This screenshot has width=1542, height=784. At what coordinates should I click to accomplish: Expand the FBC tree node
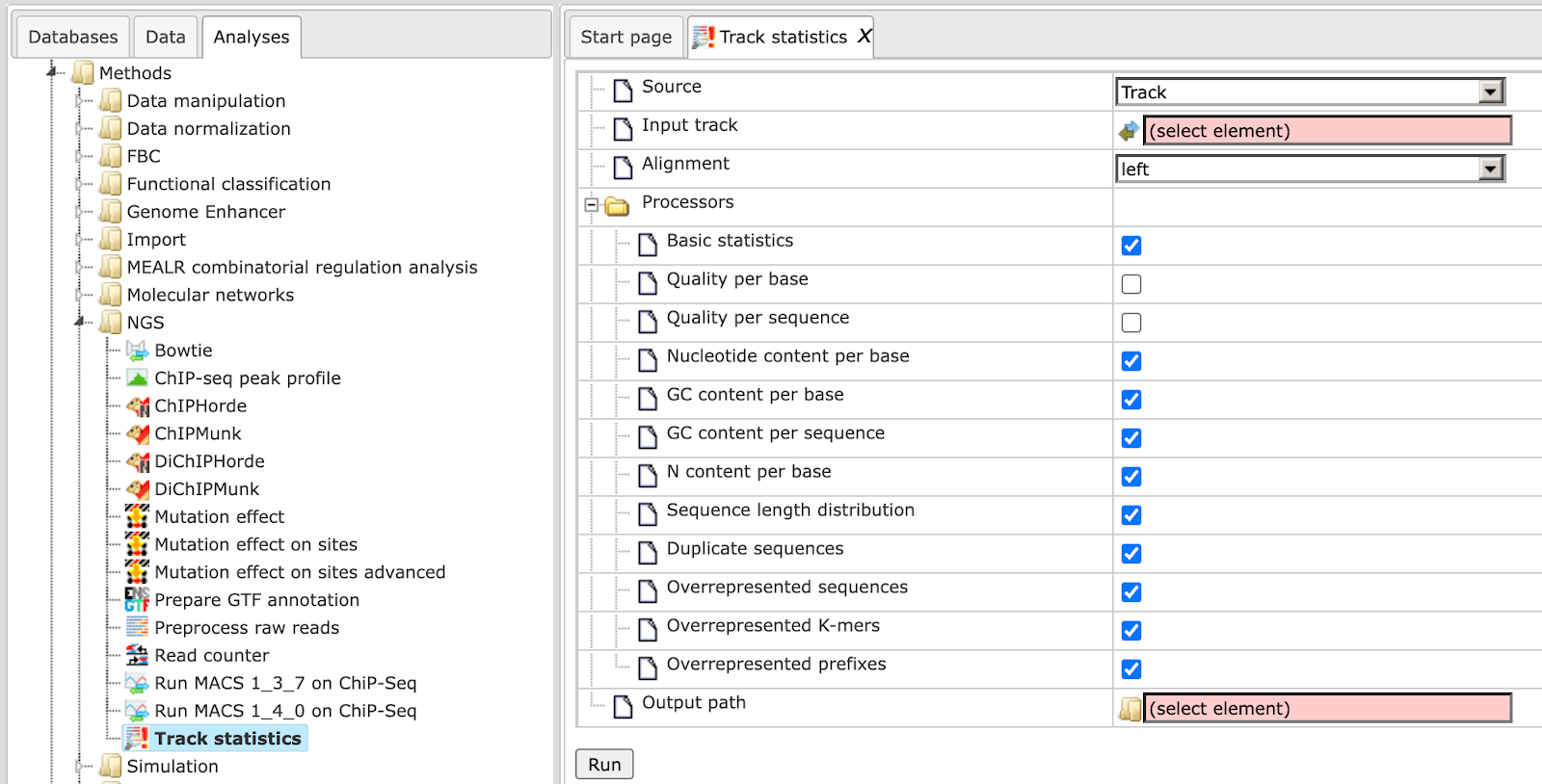click(80, 156)
